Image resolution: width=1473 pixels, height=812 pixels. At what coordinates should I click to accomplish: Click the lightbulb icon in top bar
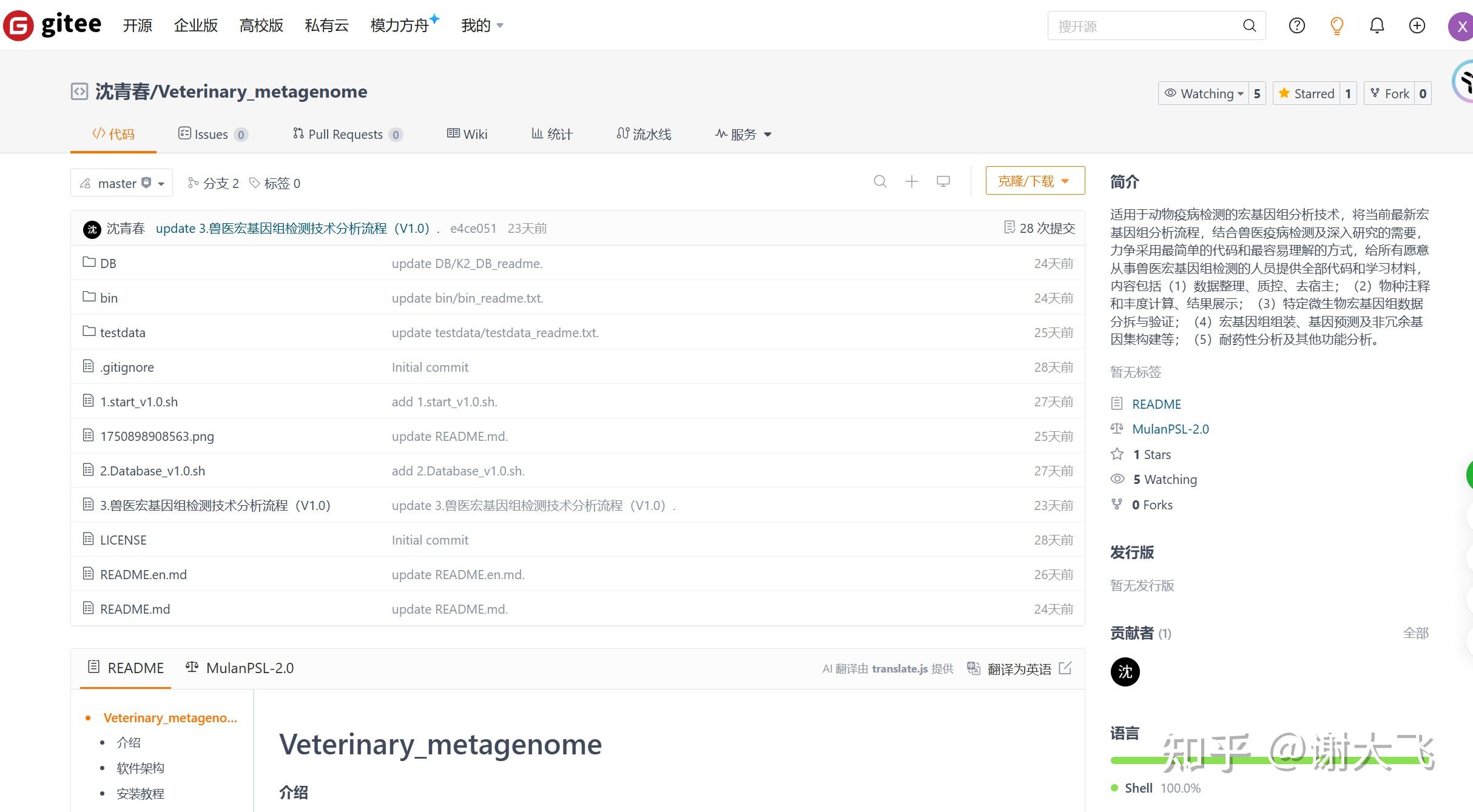(x=1336, y=25)
